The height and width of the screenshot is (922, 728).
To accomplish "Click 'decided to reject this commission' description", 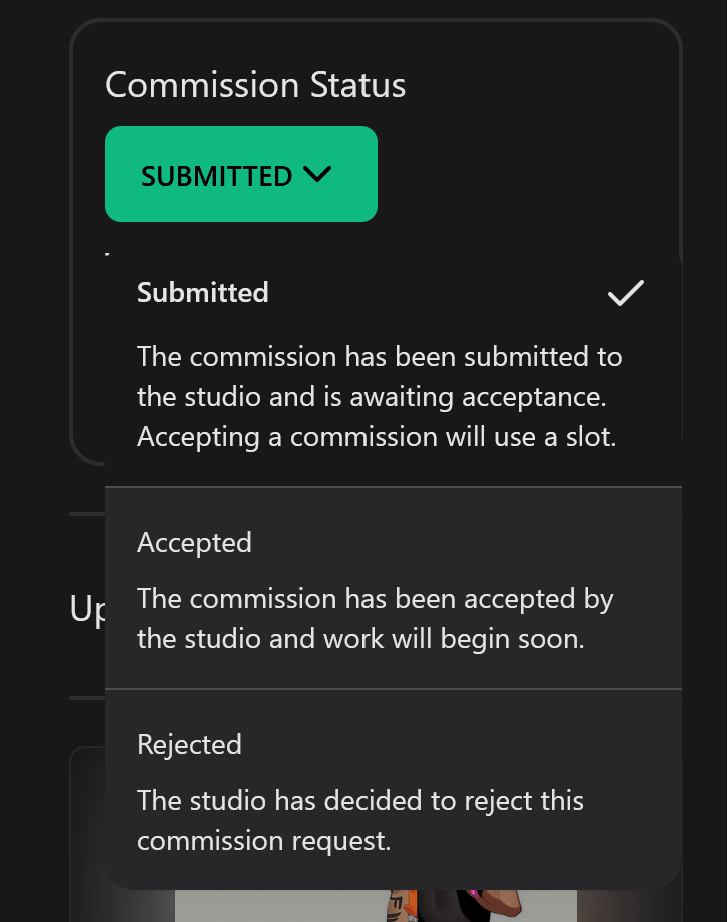I will 360,801.
